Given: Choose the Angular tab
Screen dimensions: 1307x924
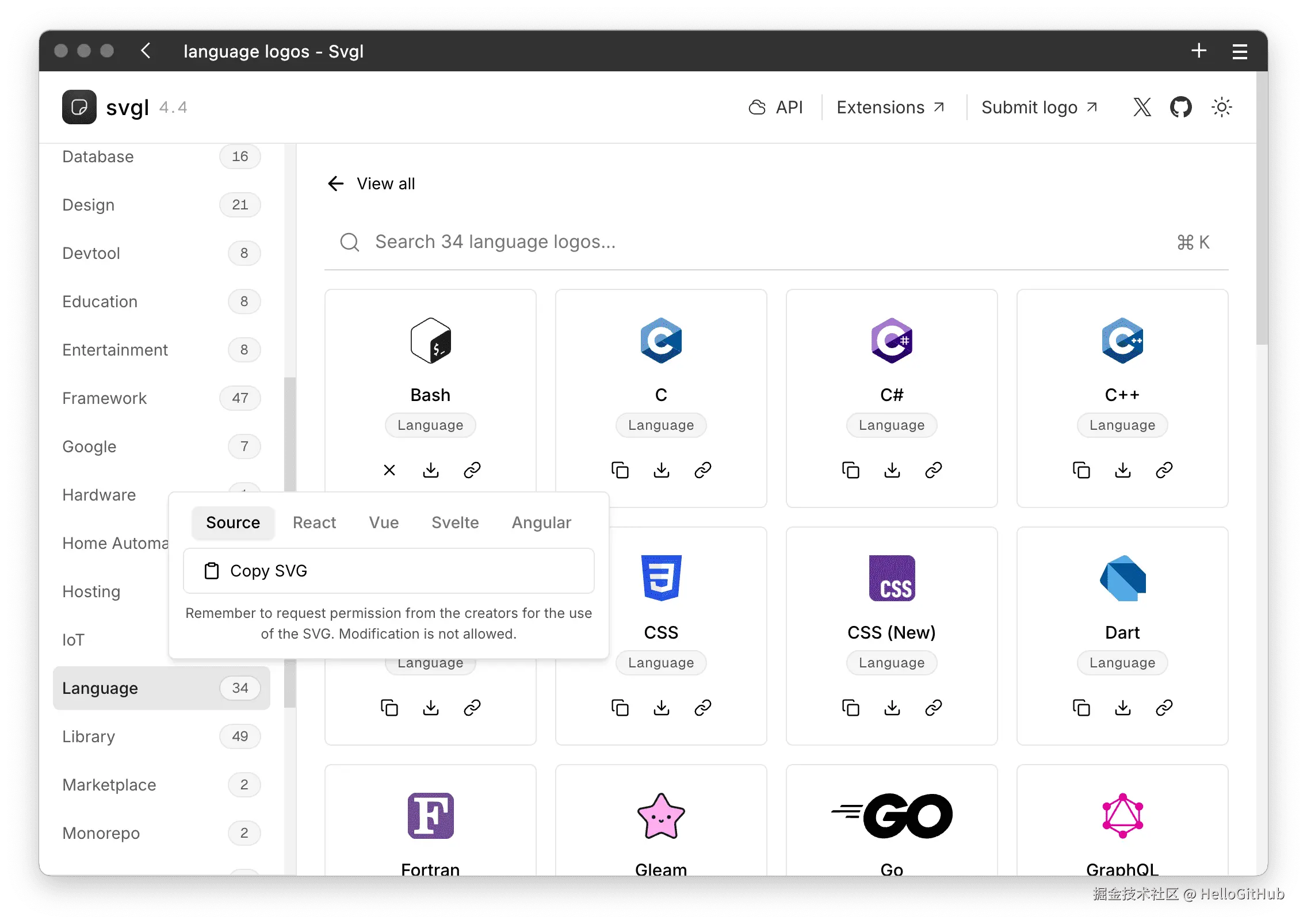Looking at the screenshot, I should tap(541, 522).
